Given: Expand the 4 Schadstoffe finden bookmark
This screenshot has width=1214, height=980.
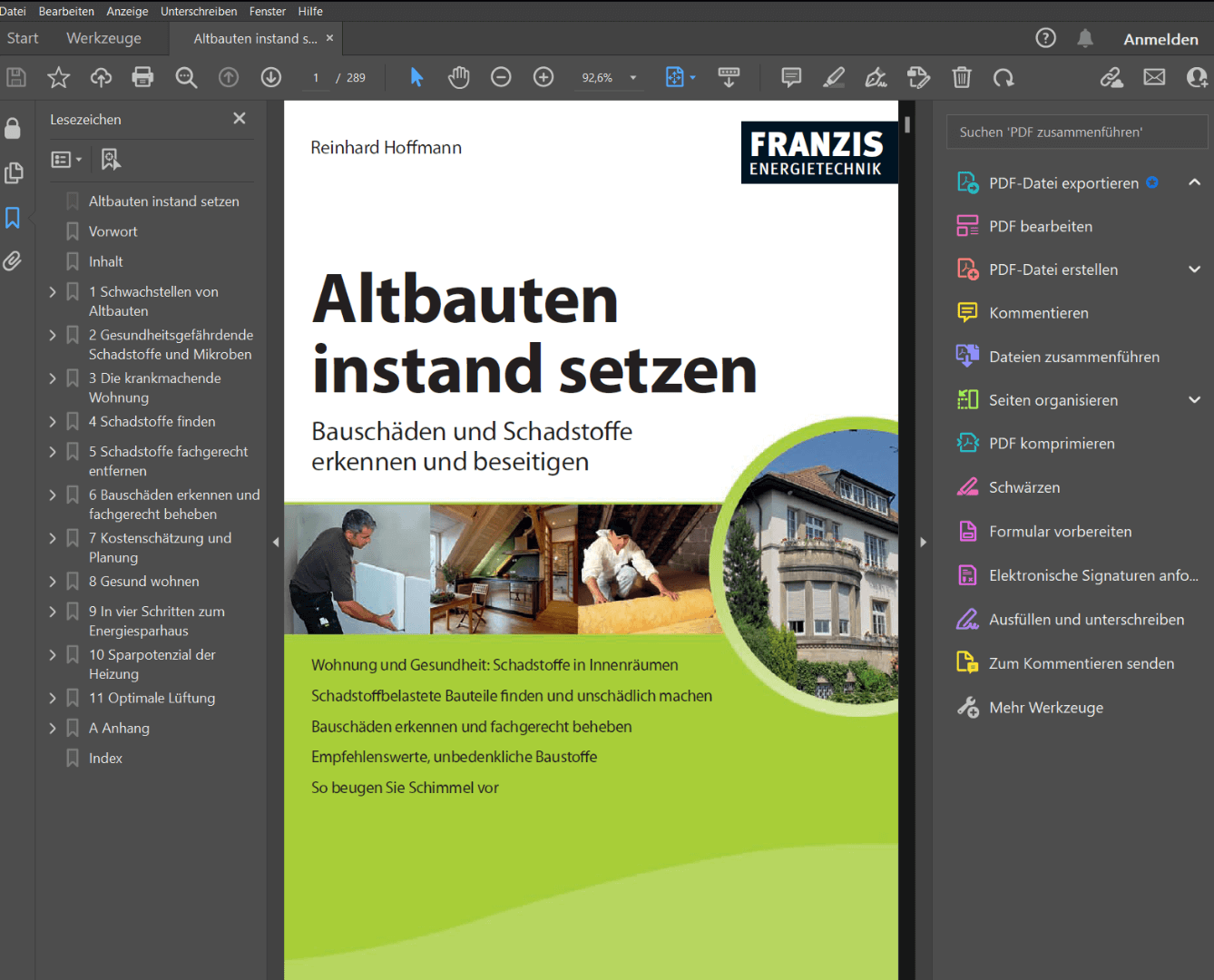Looking at the screenshot, I should pyautogui.click(x=52, y=421).
